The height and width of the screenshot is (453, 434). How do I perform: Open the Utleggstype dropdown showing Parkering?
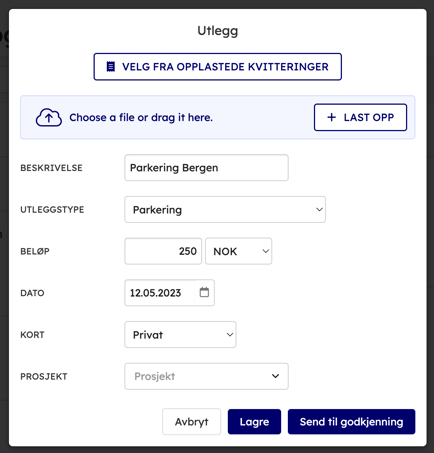225,210
